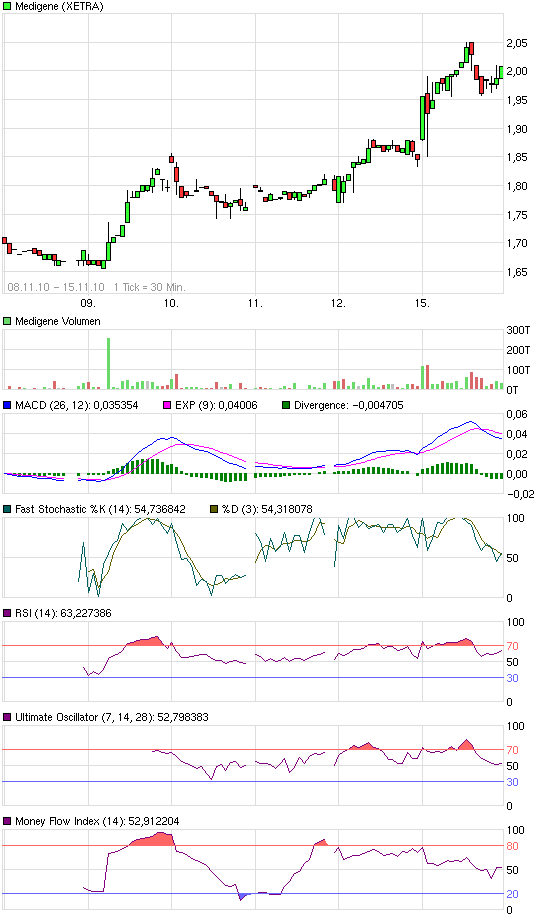Click the blue 30 label on Ultimate Oscillator
545x918 pixels.
[x=512, y=782]
